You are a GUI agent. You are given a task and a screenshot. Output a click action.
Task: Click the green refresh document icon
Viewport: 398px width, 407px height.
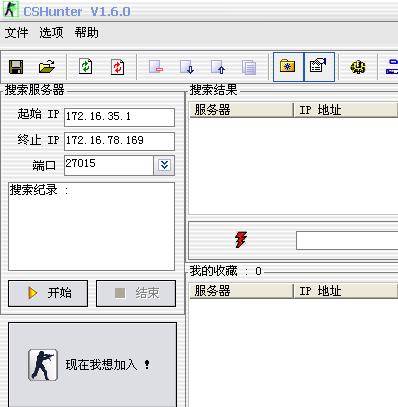tap(86, 67)
